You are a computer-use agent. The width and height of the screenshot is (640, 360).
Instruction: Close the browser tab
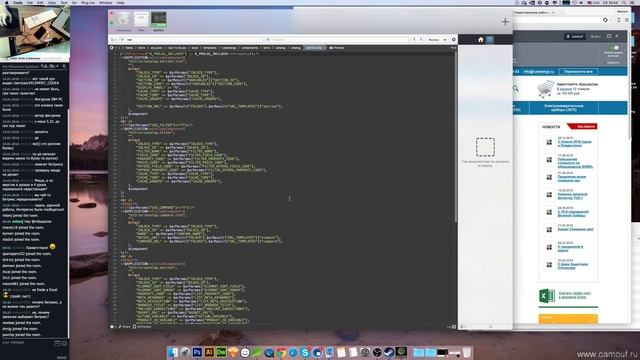click(x=553, y=12)
